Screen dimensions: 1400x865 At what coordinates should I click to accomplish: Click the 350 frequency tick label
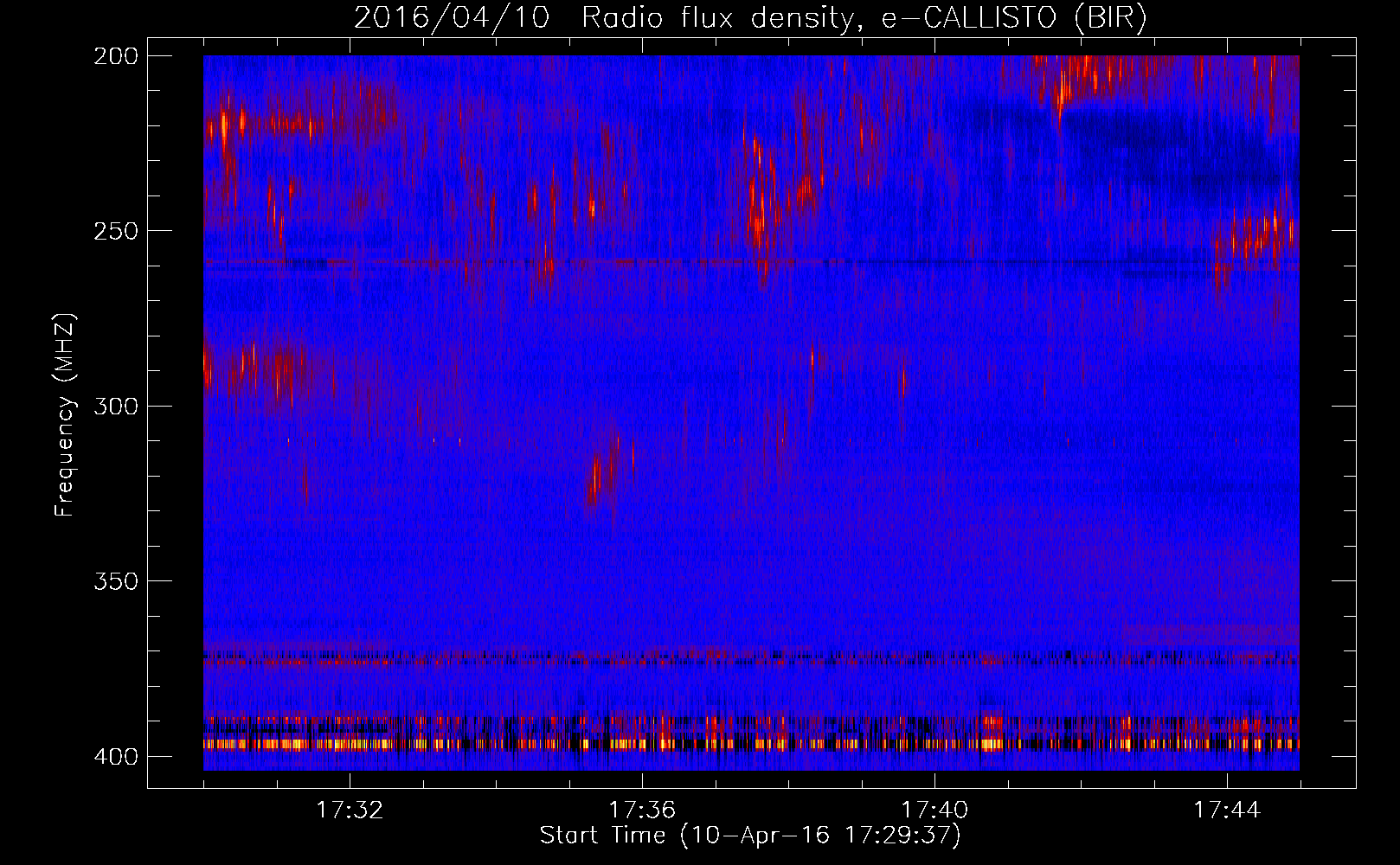pos(115,581)
